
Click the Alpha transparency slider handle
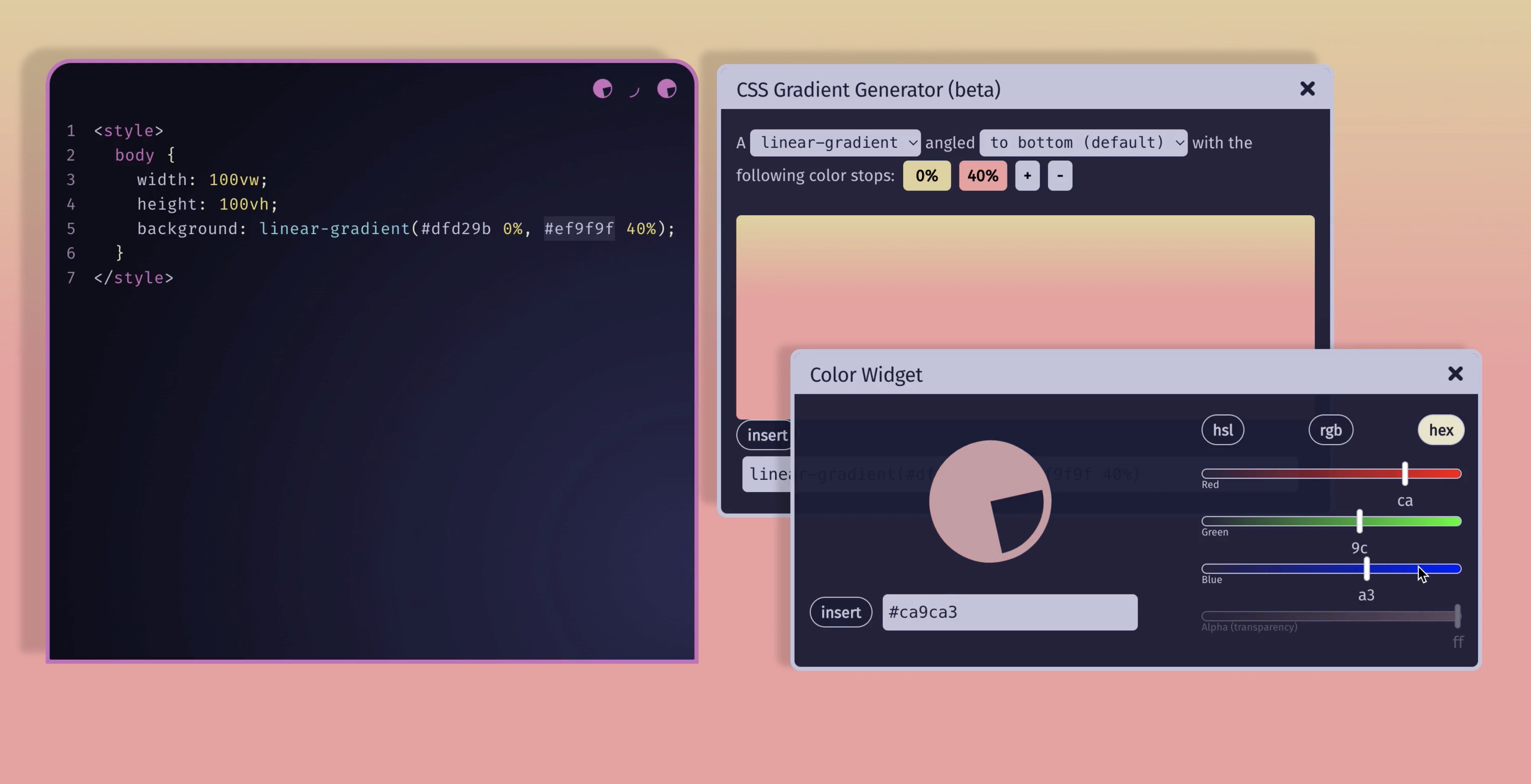[1457, 616]
